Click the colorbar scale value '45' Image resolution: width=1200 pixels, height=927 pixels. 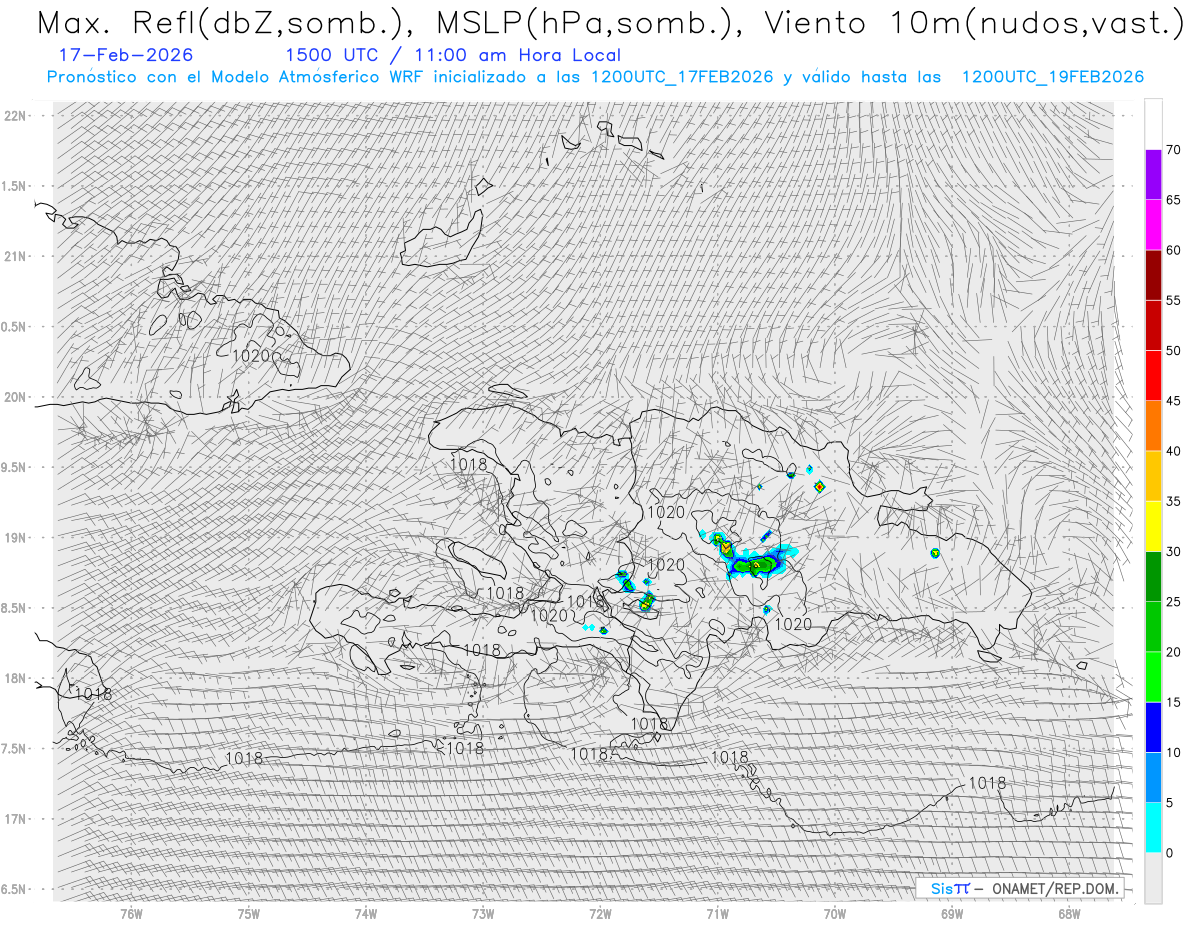(1173, 401)
